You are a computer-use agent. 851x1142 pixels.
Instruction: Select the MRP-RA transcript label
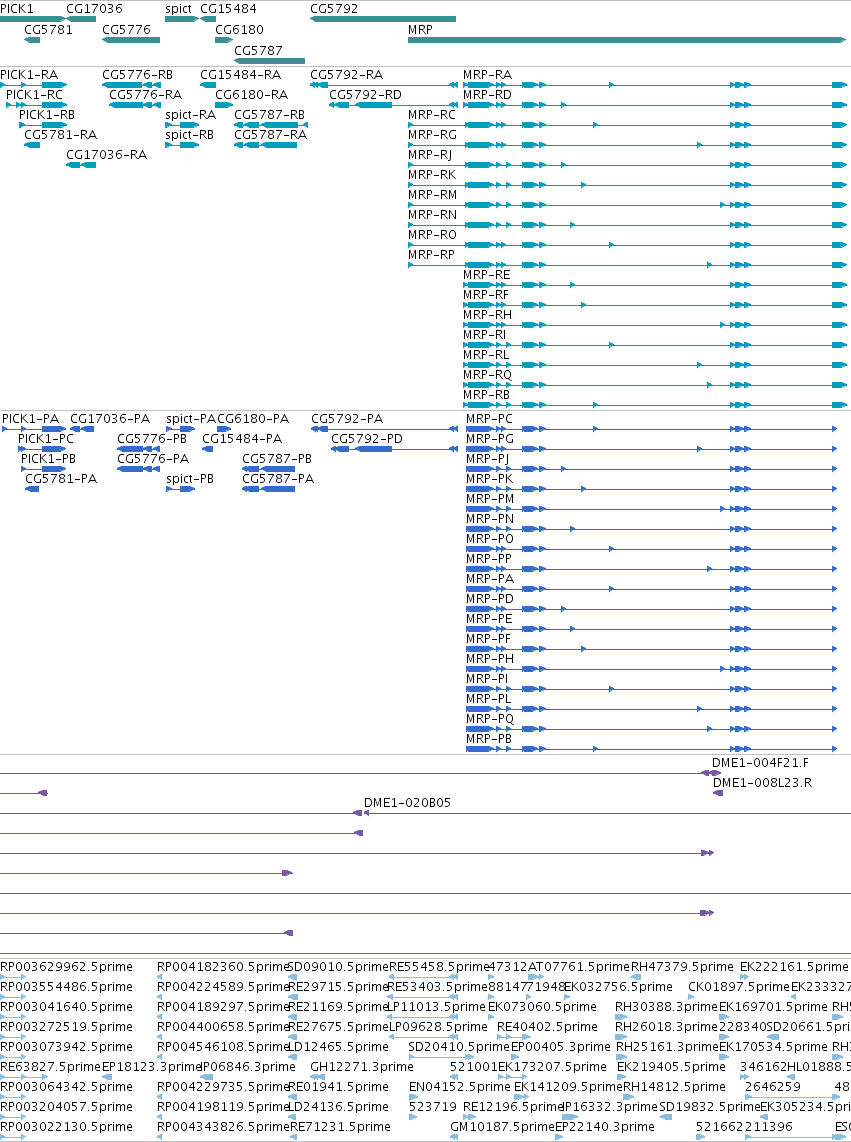487,75
